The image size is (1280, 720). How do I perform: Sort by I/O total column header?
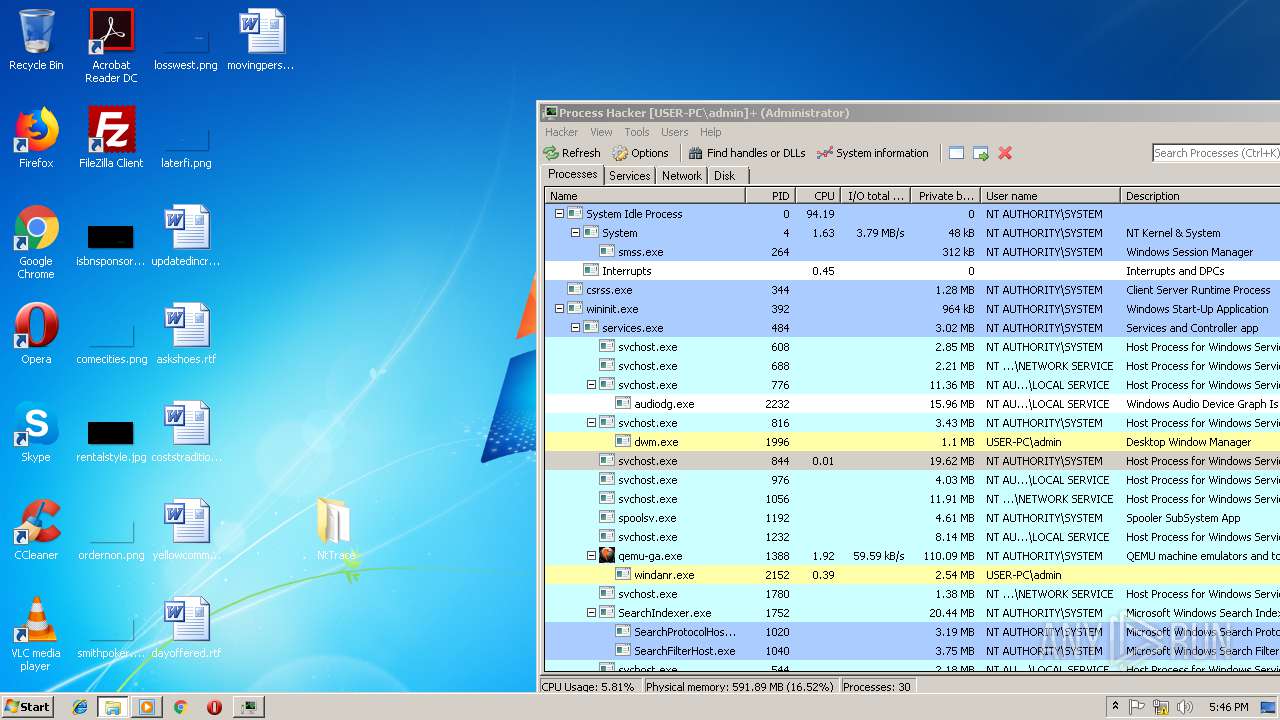[874, 195]
